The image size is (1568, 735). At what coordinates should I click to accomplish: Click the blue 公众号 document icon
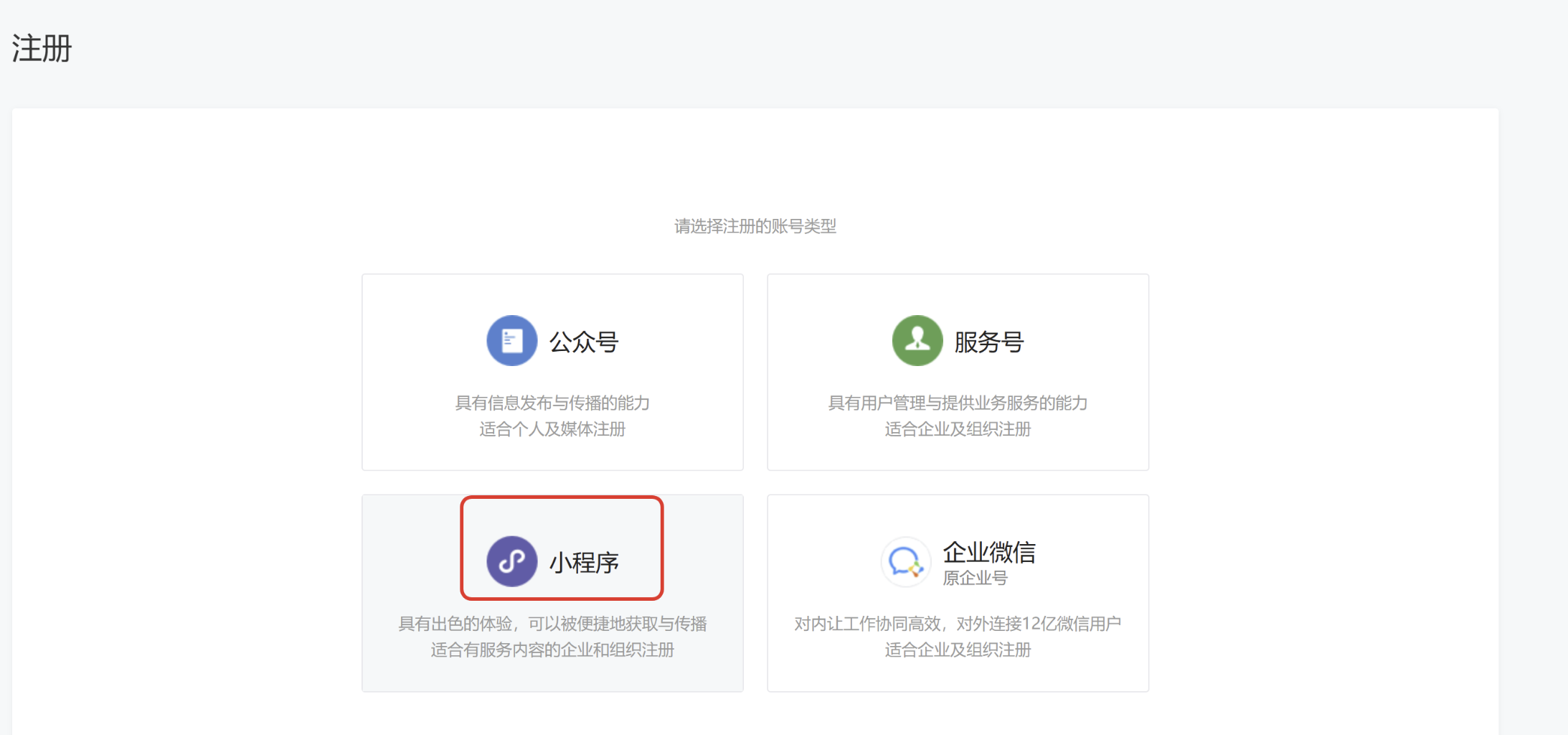point(511,341)
